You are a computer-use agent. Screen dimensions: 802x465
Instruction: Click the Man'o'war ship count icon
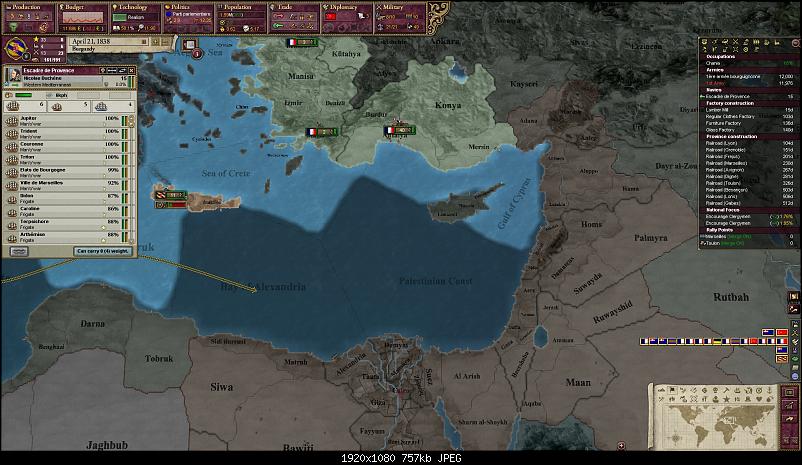(13, 106)
